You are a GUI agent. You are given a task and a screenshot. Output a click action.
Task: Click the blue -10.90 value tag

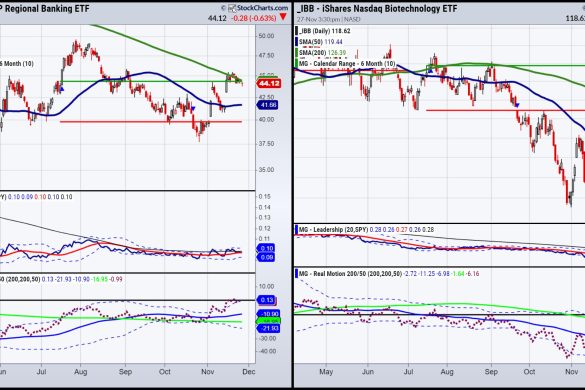(268, 313)
